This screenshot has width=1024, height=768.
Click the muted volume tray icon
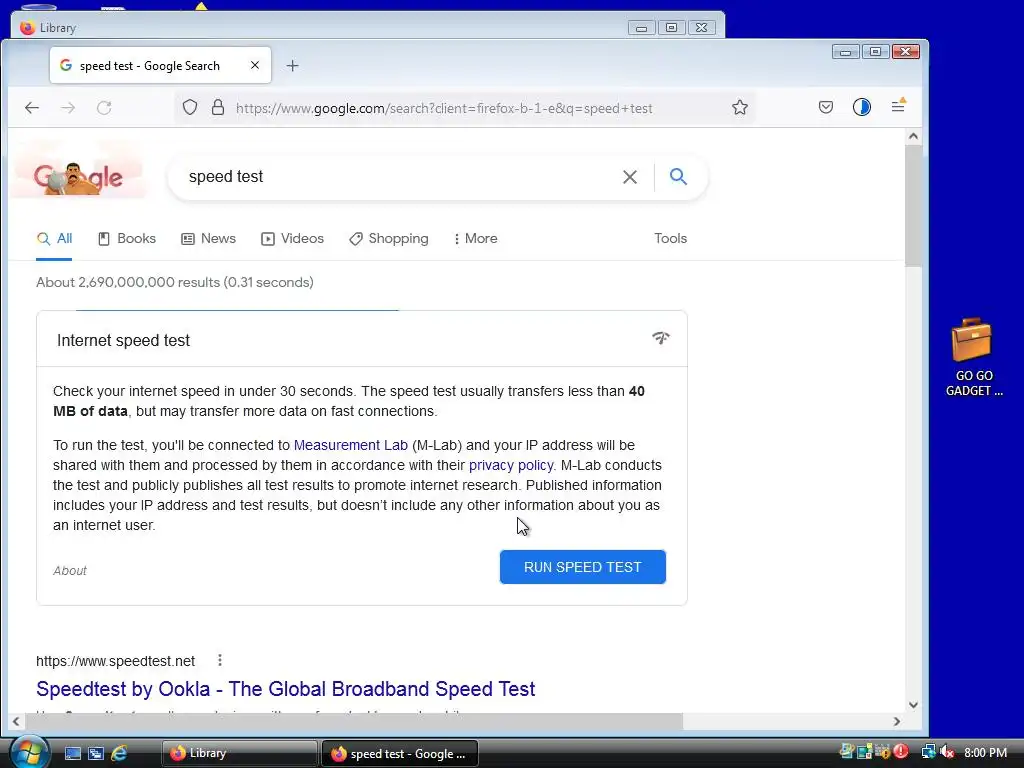click(946, 752)
